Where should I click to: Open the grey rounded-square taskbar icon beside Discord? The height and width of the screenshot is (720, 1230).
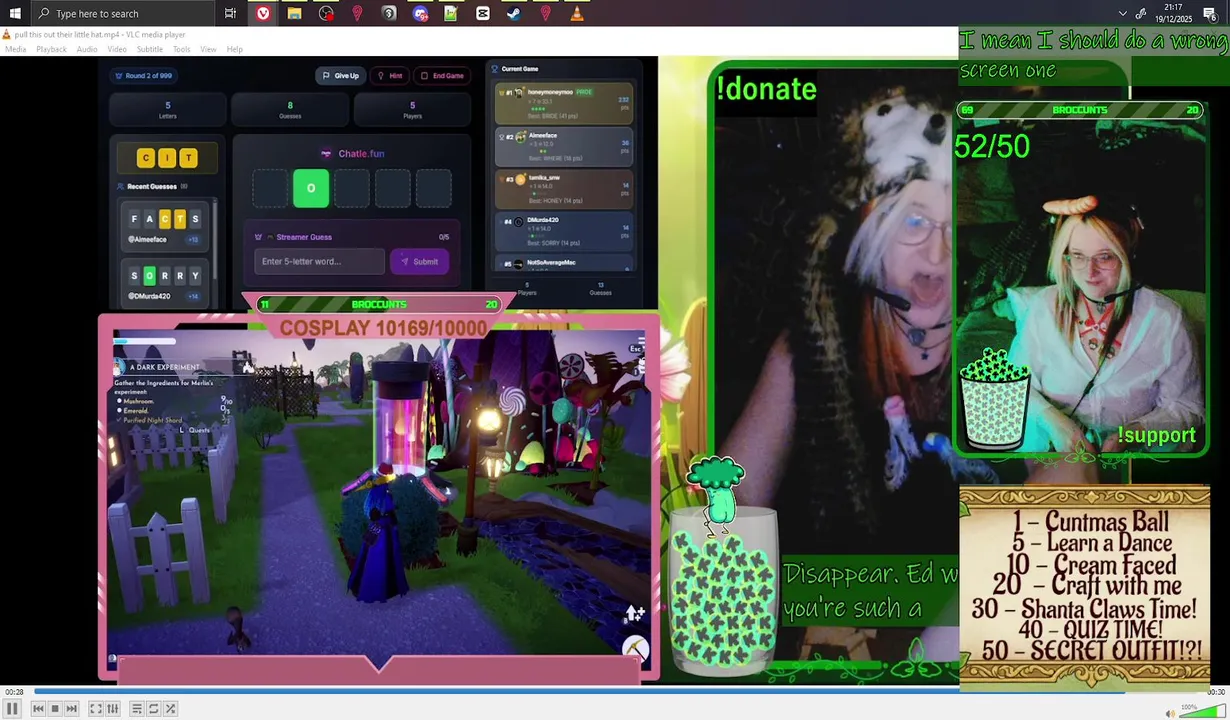[x=389, y=13]
